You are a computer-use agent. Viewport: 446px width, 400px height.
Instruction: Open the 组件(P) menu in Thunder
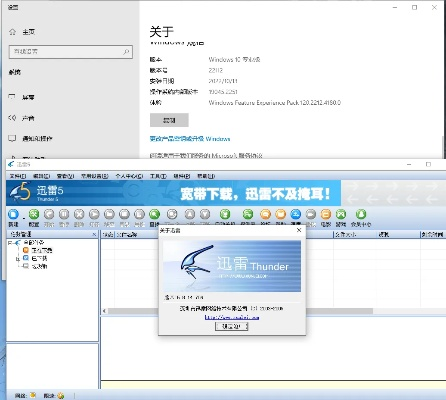182,176
